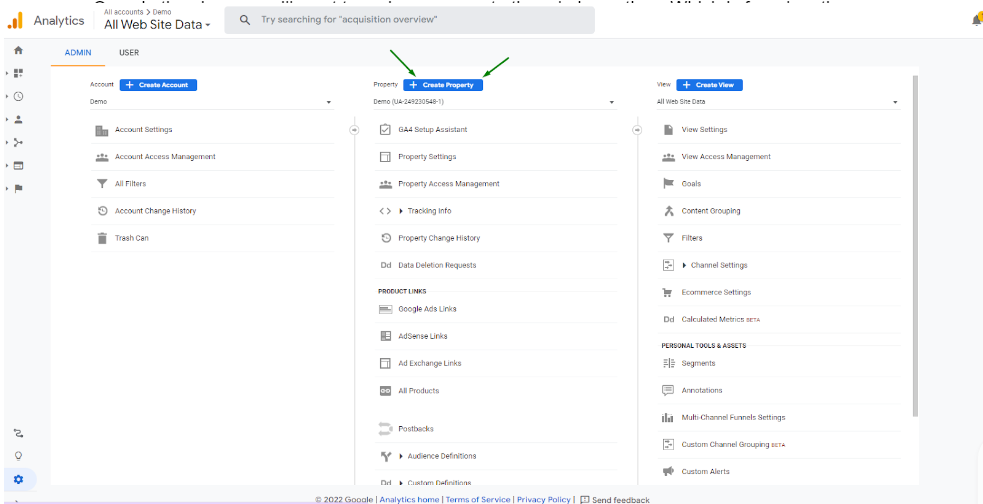Expand Channel Settings section
This screenshot has width=983, height=504.
[x=685, y=266]
